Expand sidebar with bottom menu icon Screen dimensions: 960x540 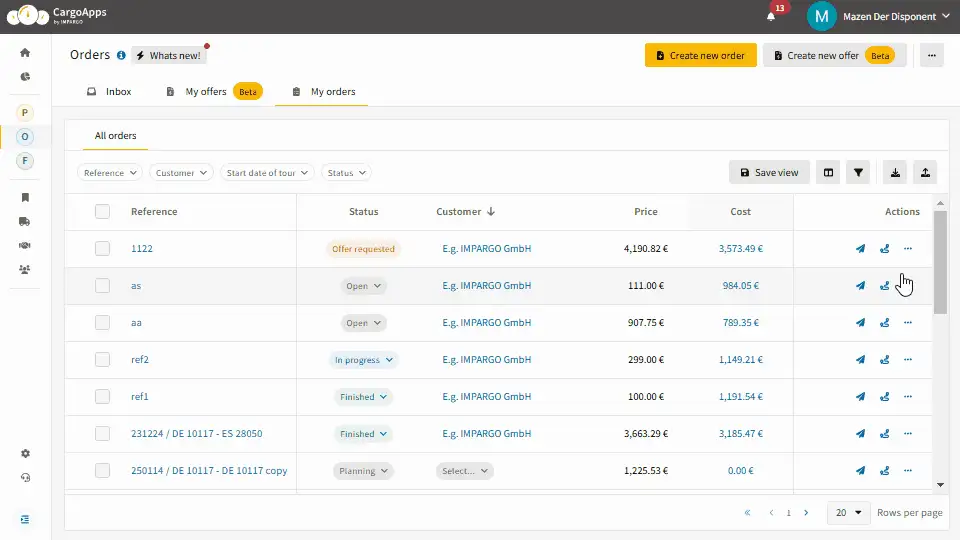click(x=25, y=519)
